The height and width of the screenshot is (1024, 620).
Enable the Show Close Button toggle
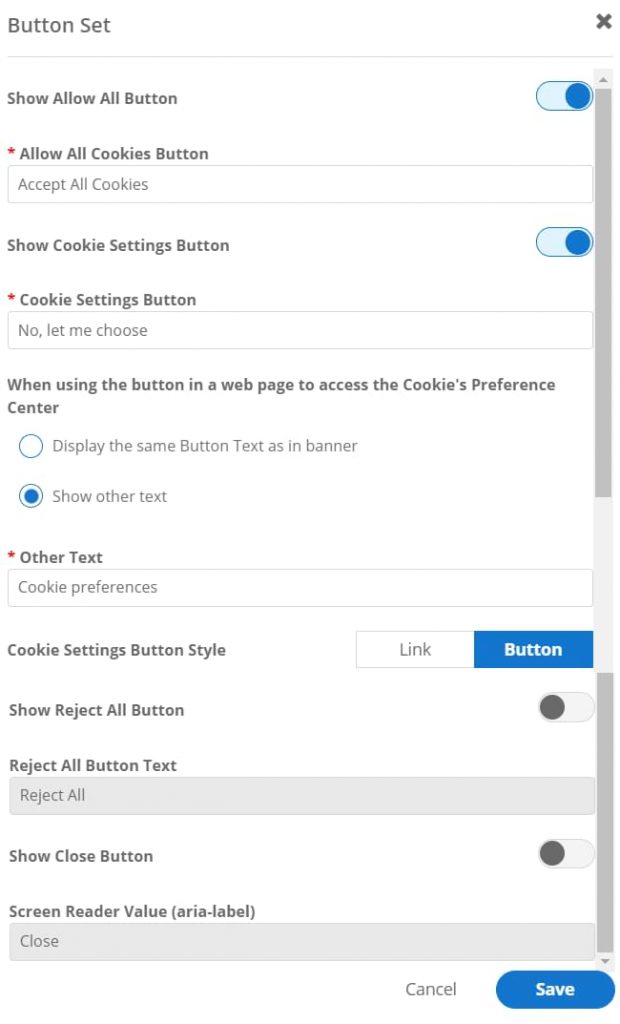(x=565, y=854)
